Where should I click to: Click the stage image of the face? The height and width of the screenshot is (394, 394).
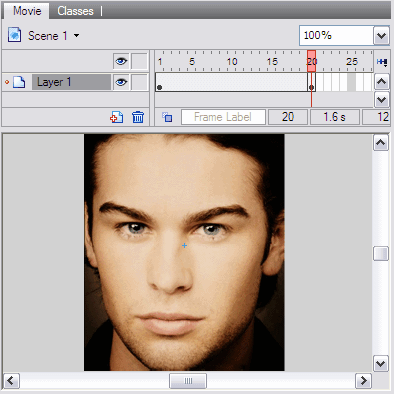(184, 252)
